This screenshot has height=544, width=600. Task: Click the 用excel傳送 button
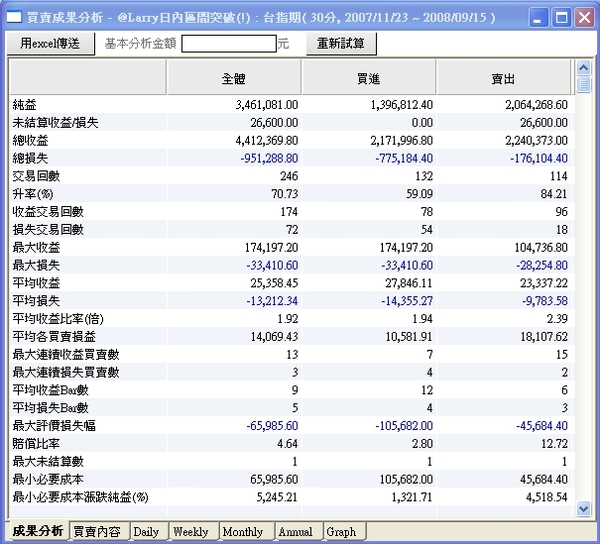[x=50, y=44]
